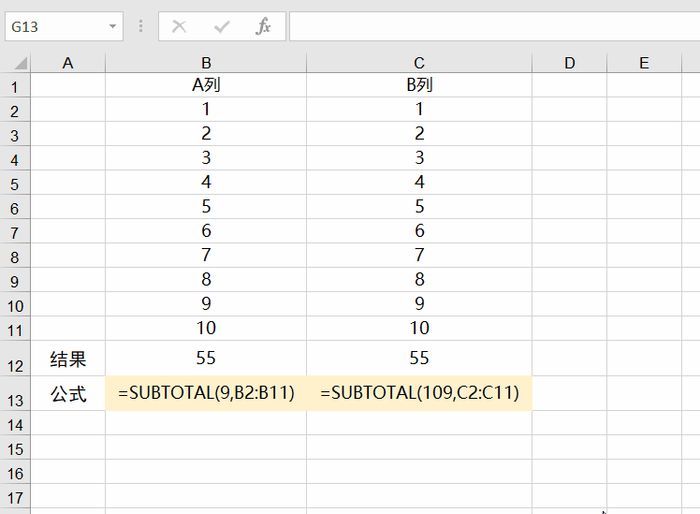
Task: Select column C header
Action: (419, 63)
